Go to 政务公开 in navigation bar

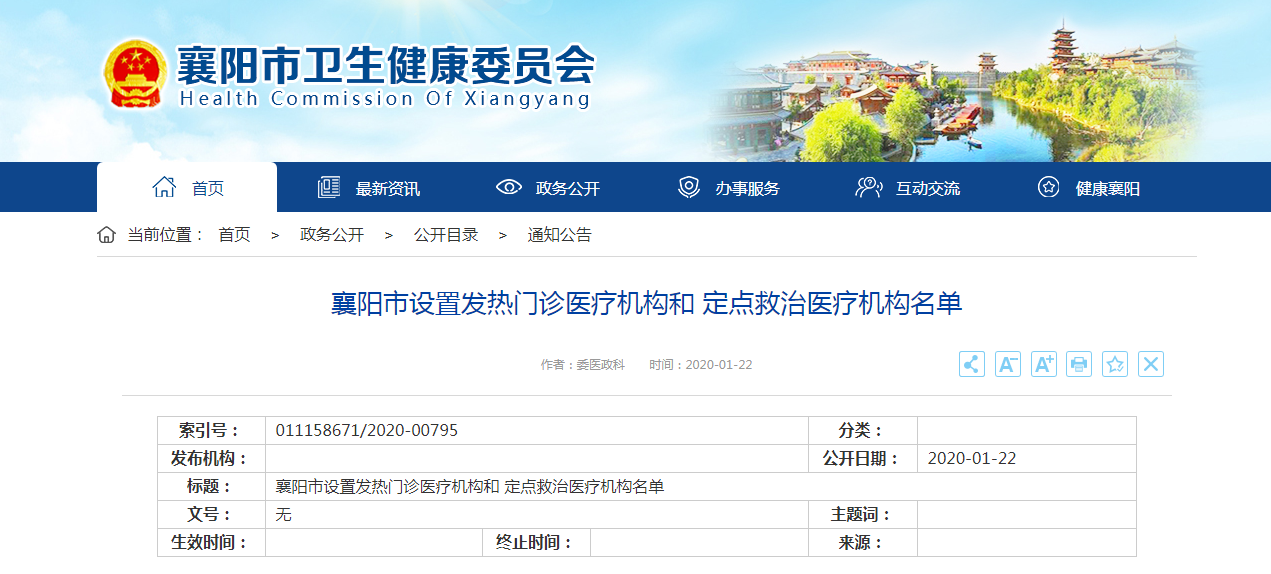[548, 188]
